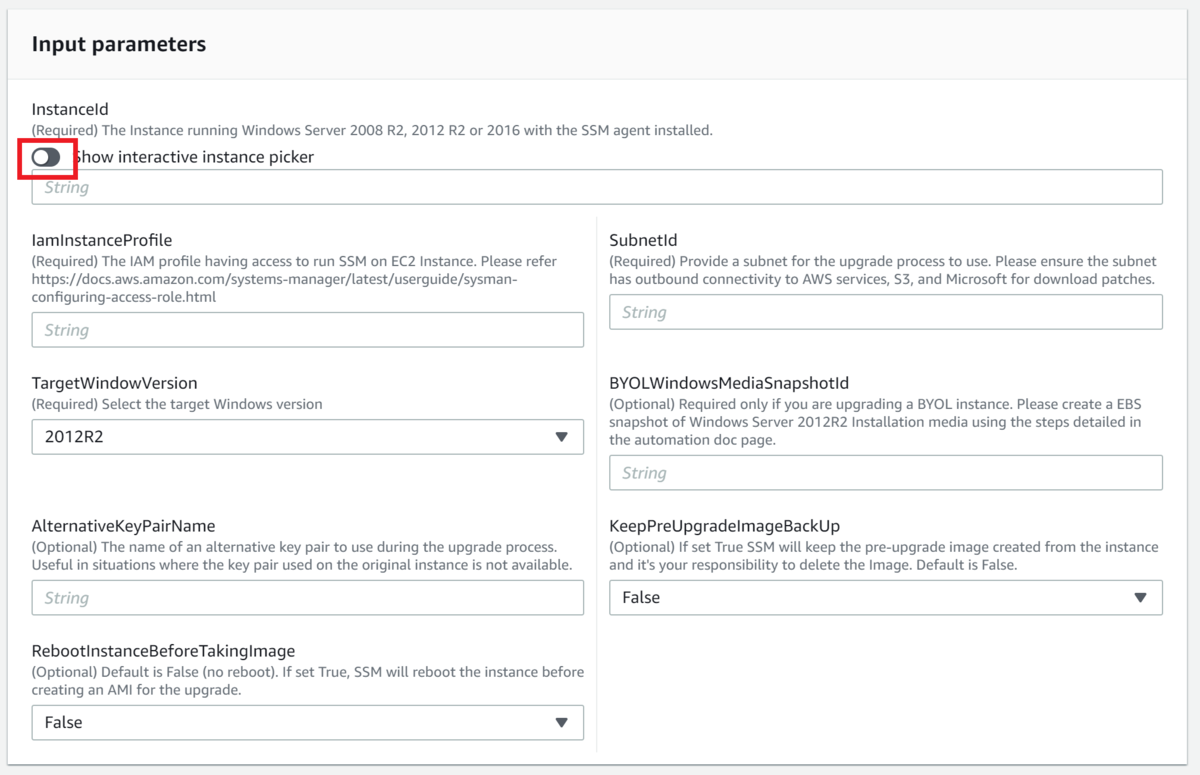Click the 'BYOLWindowsMediaSnapshotId' parameter label
1200x775 pixels.
coord(729,383)
